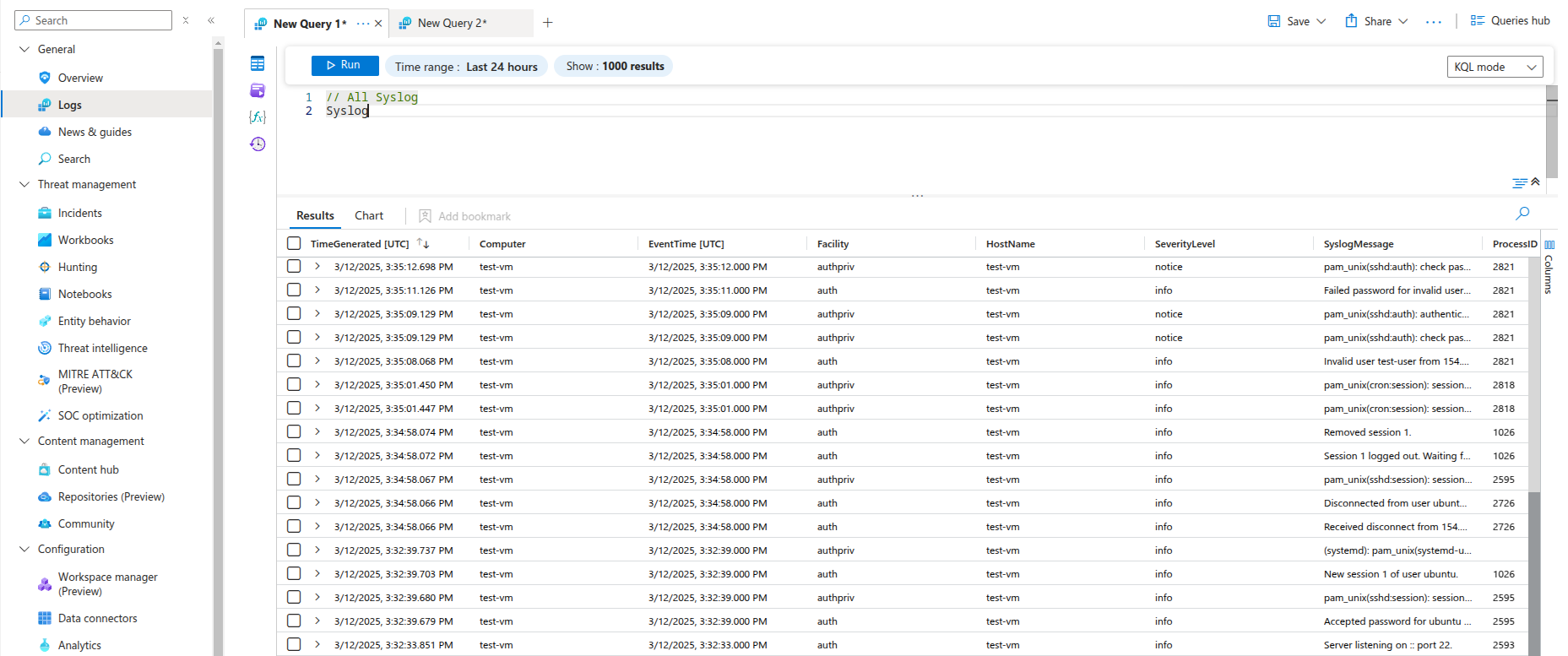
Task: Close the New Query 1 tab
Action: tap(378, 24)
